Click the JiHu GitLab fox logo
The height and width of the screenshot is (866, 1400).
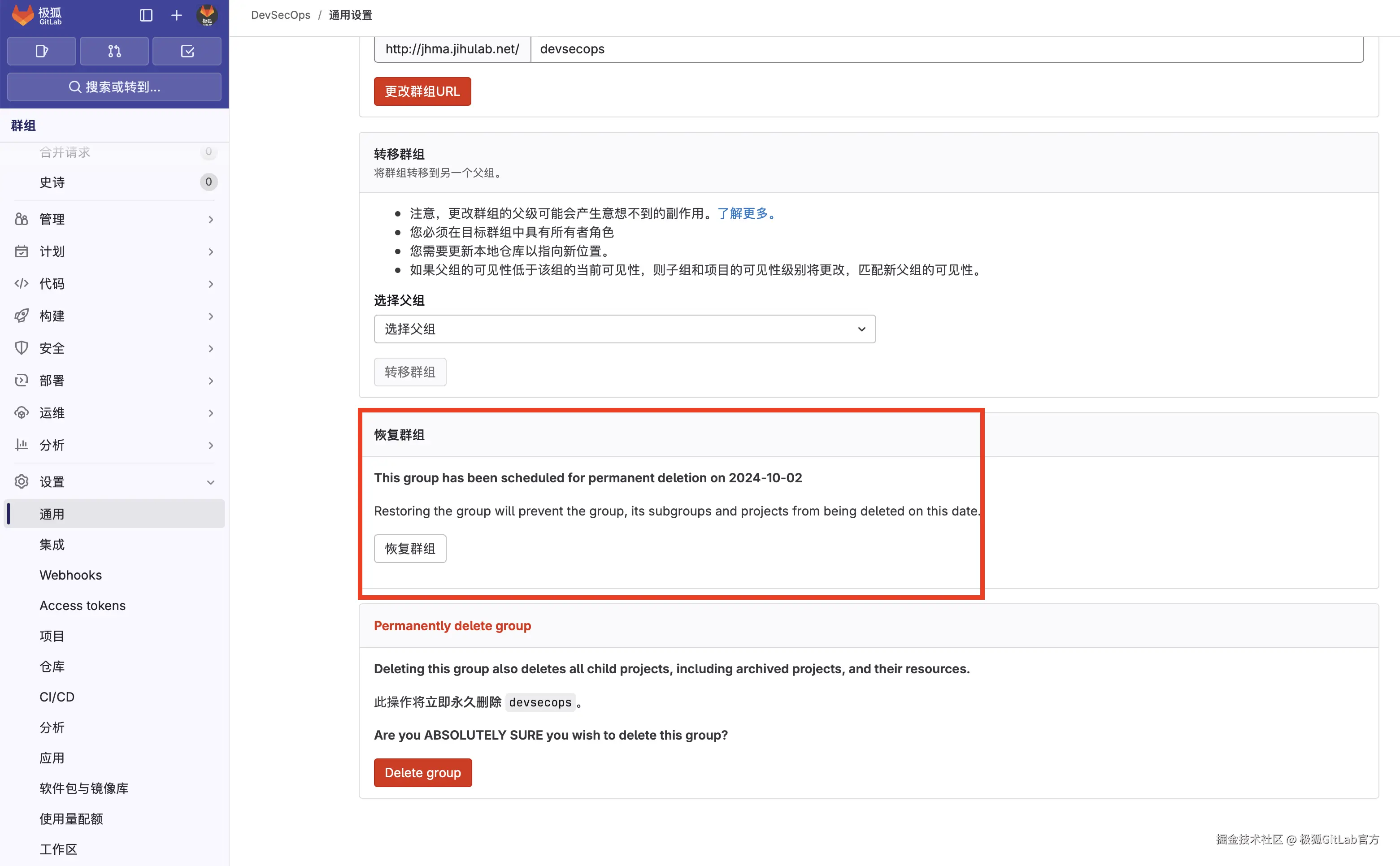coord(23,15)
